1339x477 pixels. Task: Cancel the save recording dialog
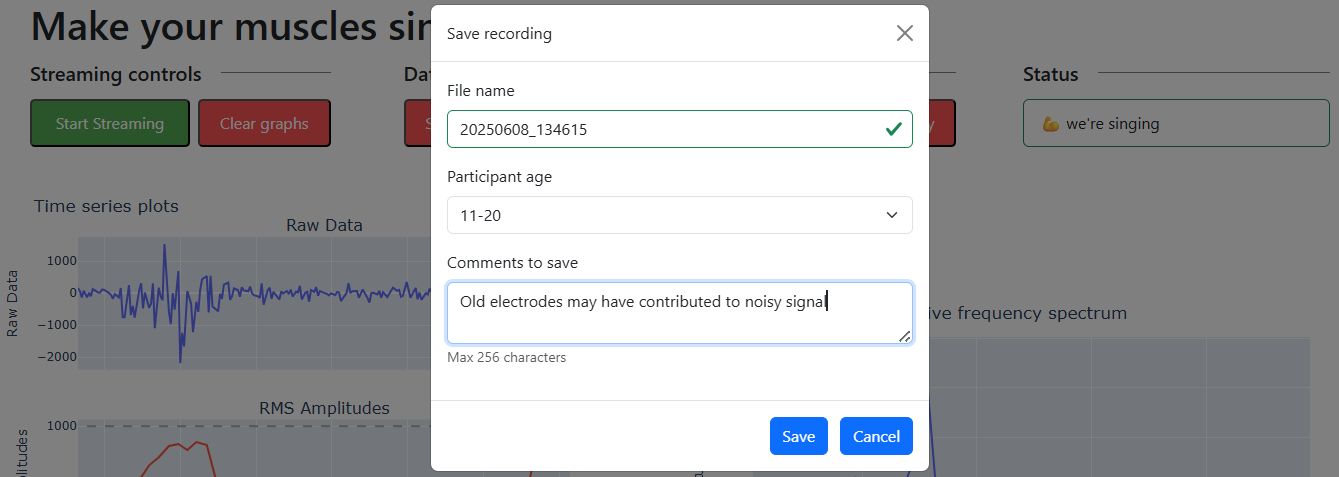(876, 436)
